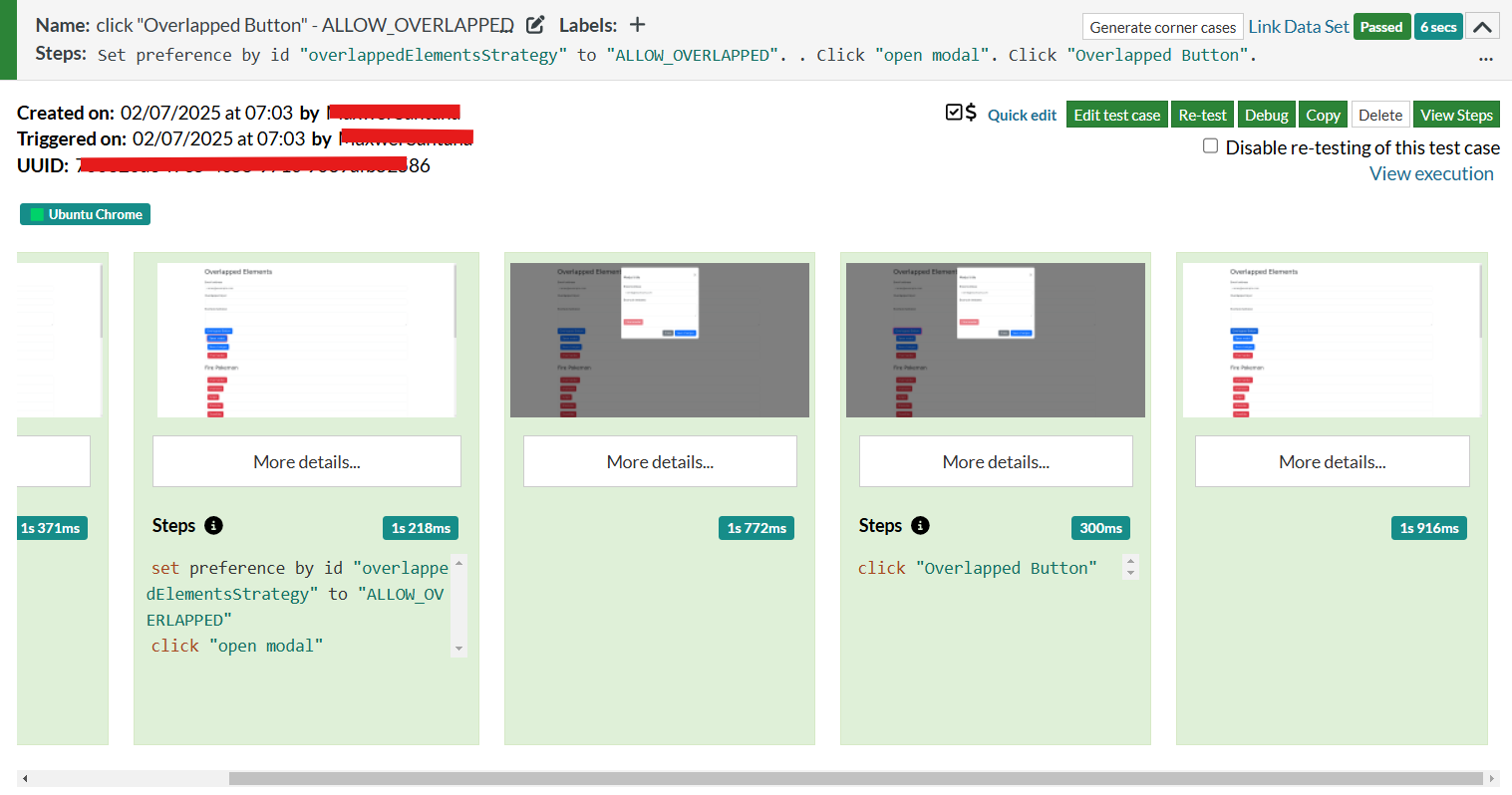This screenshot has width=1512, height=795.
Task: Click the 'click "Overlapped Button"' step text
Action: point(978,568)
